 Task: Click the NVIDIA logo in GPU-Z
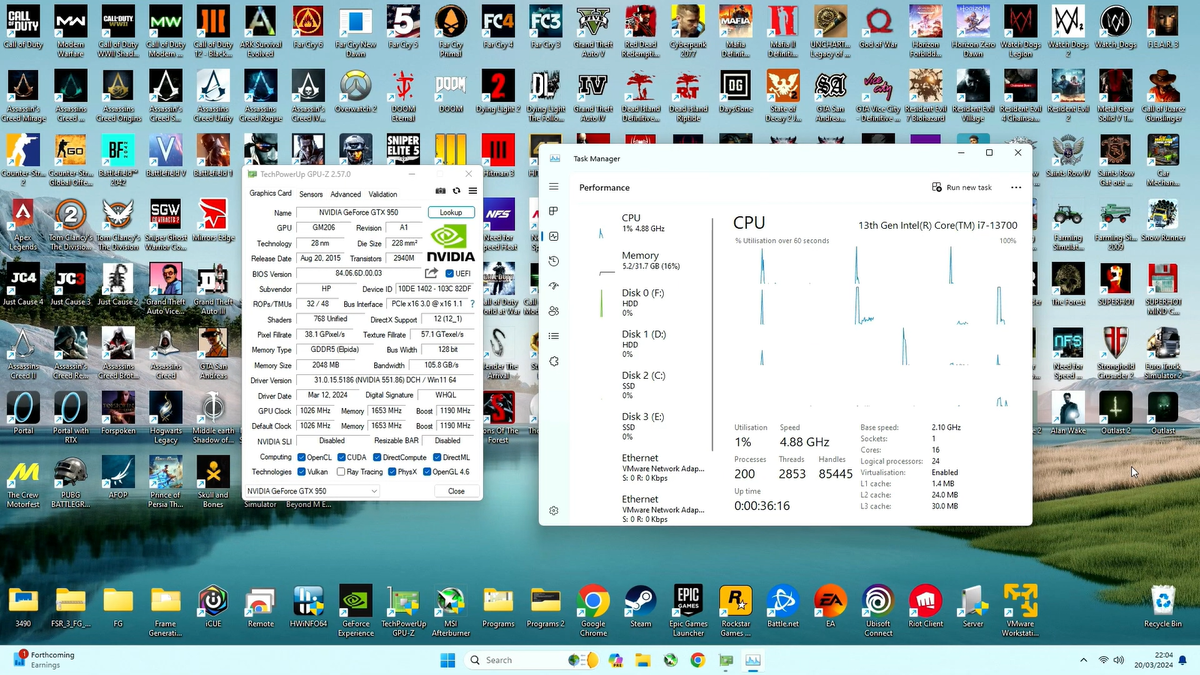pos(450,243)
